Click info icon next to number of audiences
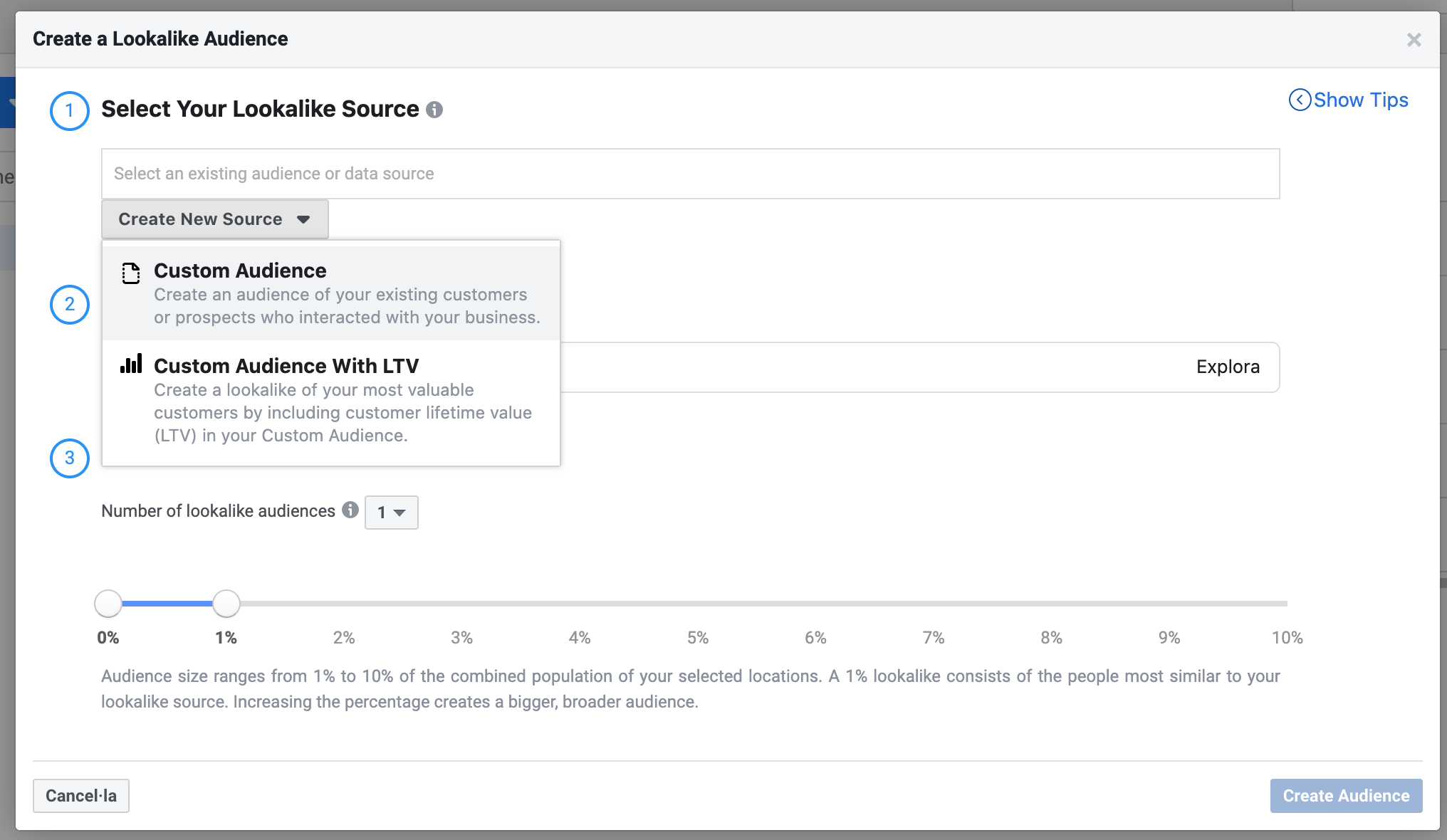Screen dimensions: 1447x840 coord(350,510)
